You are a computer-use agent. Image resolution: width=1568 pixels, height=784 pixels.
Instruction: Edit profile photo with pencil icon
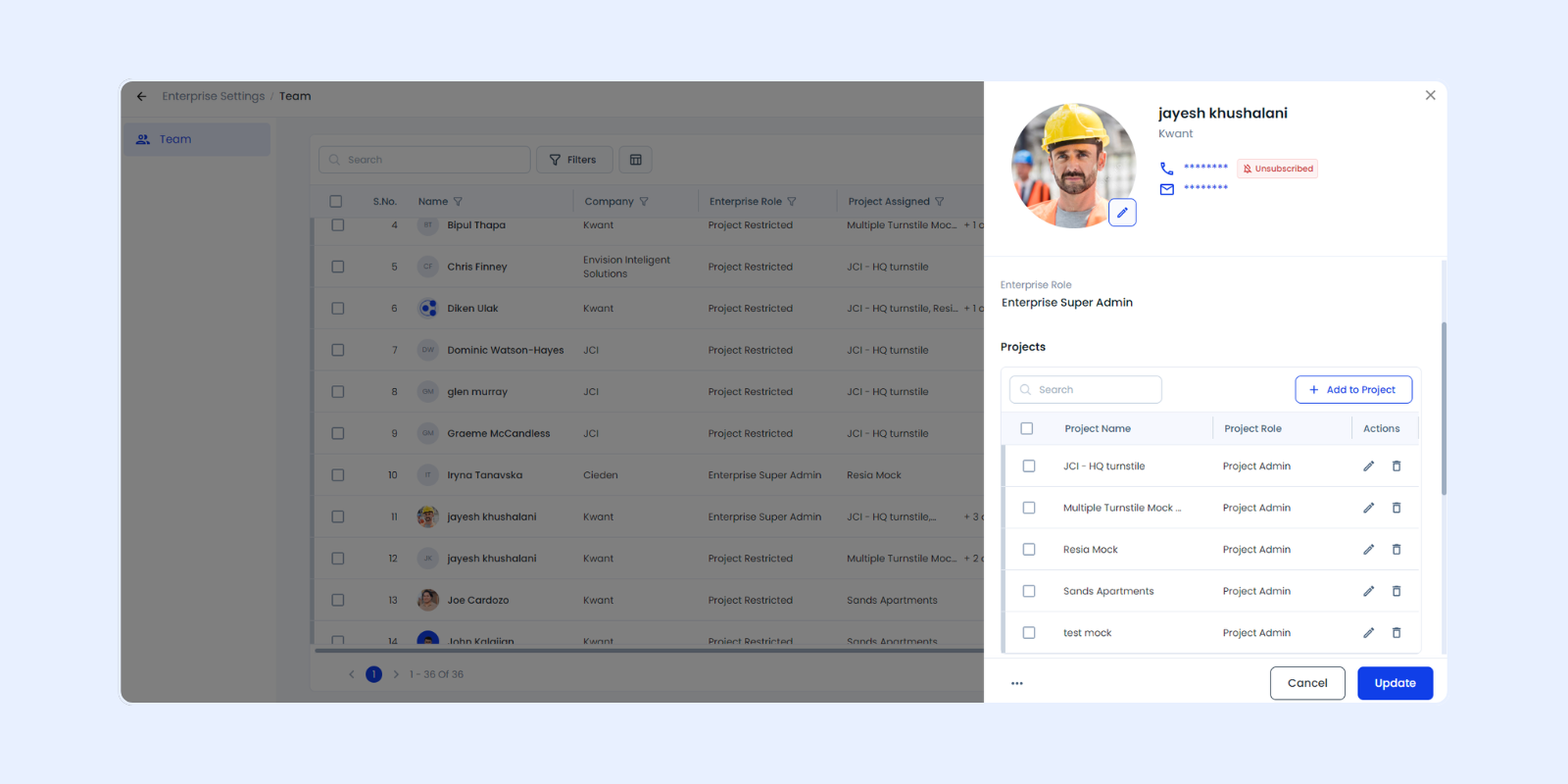coord(1122,213)
